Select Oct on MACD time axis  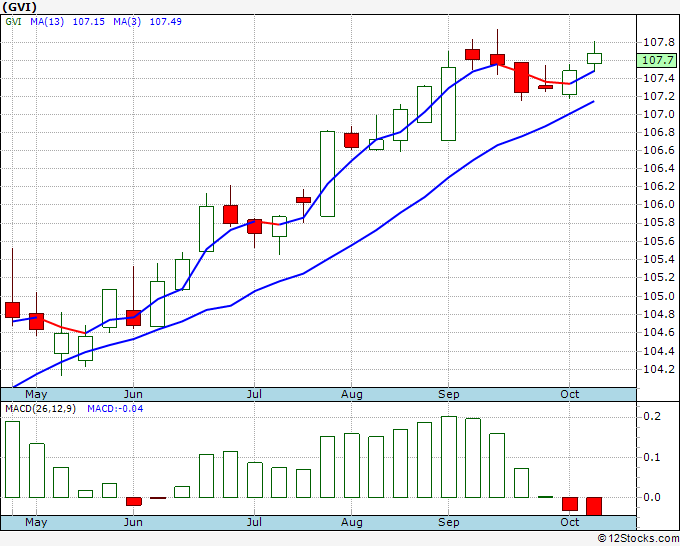pos(569,522)
